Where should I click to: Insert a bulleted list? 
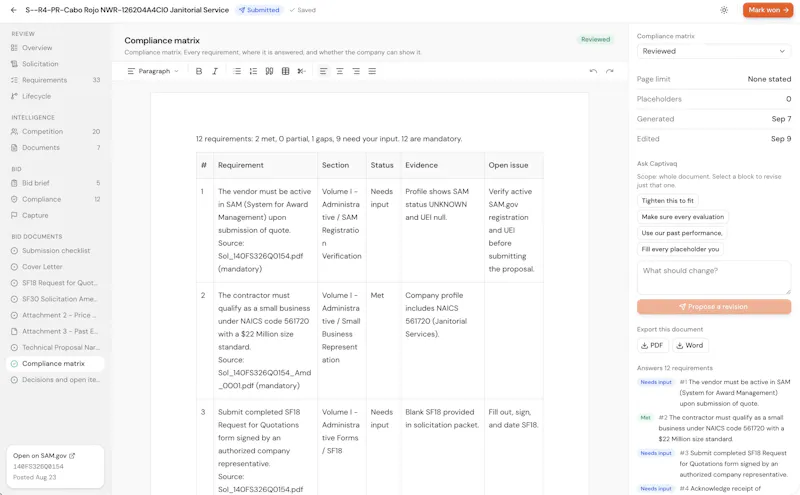[237, 71]
